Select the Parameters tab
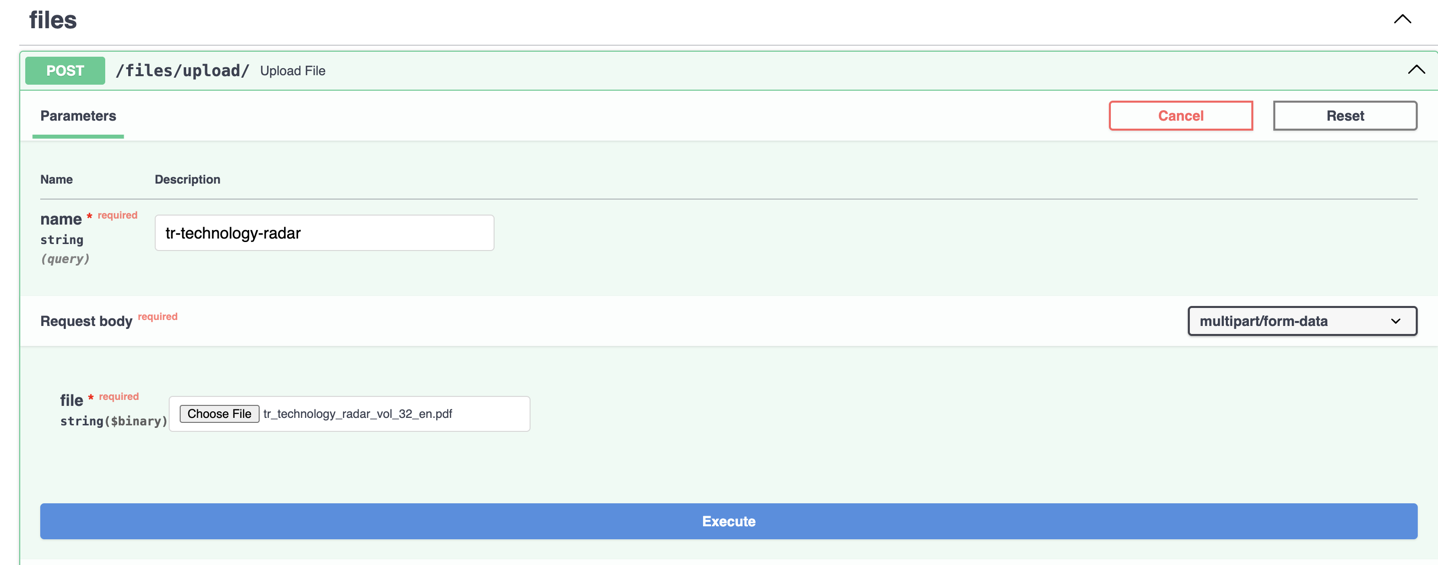Viewport: 1438px width, 565px height. pos(78,116)
